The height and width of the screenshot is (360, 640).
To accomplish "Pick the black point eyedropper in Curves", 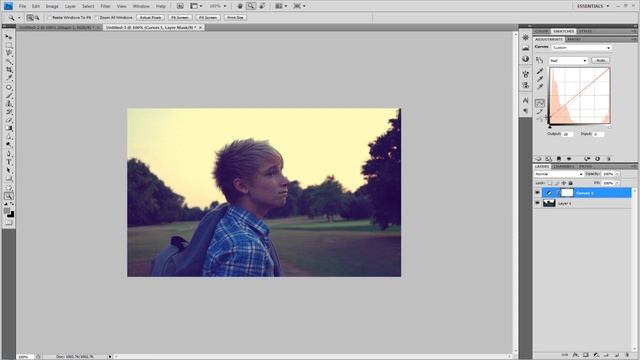I will tap(540, 71).
